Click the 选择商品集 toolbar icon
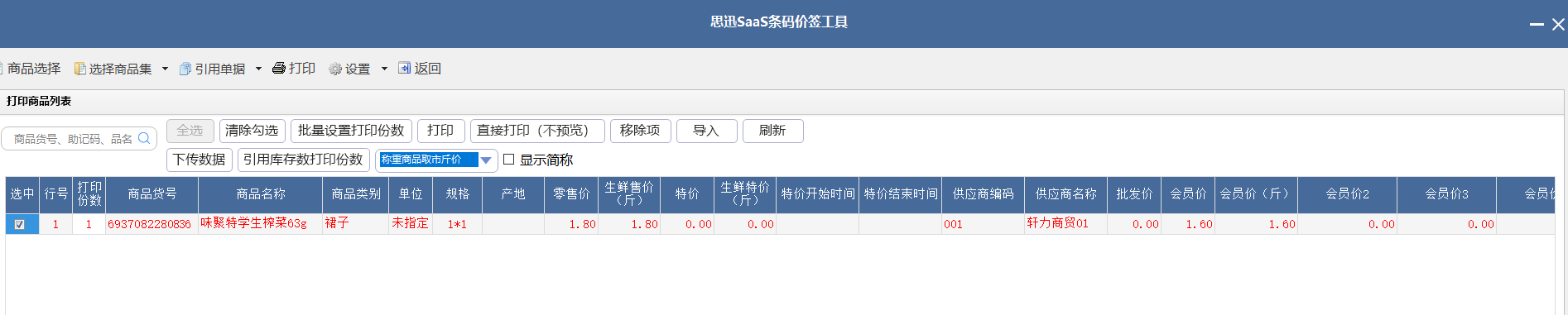This screenshot has width=1568, height=315. click(79, 69)
